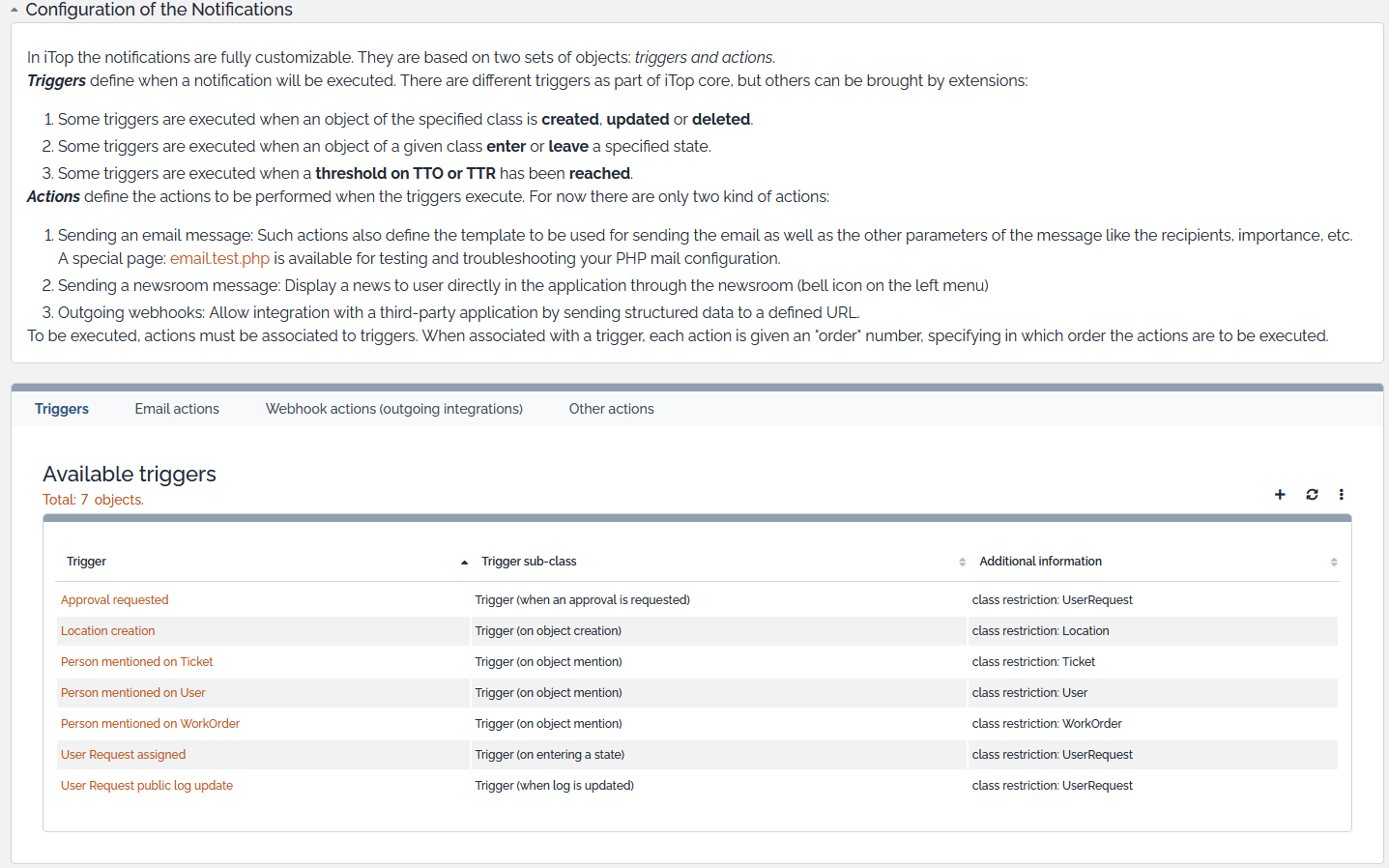Screen dimensions: 1389x868
Task: Sort by Additional information column
Action: (x=1040, y=562)
